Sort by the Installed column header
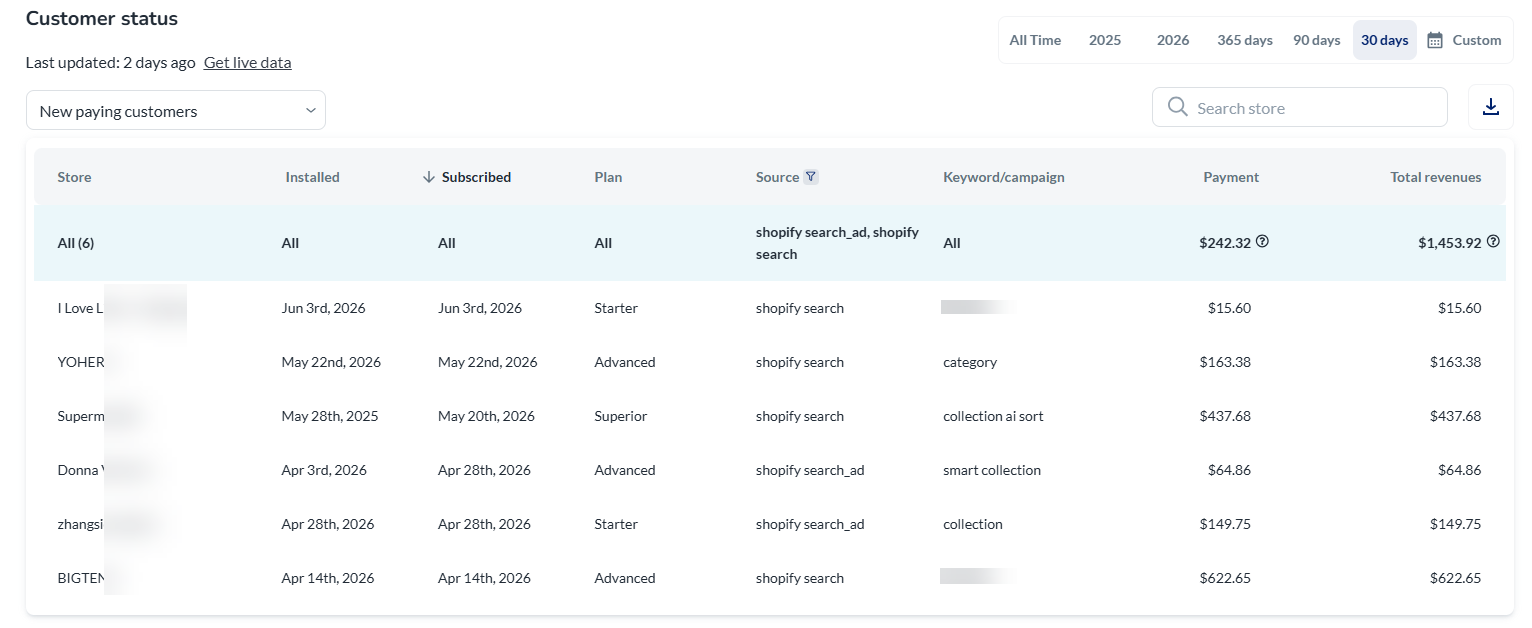The height and width of the screenshot is (628, 1532). (x=312, y=177)
